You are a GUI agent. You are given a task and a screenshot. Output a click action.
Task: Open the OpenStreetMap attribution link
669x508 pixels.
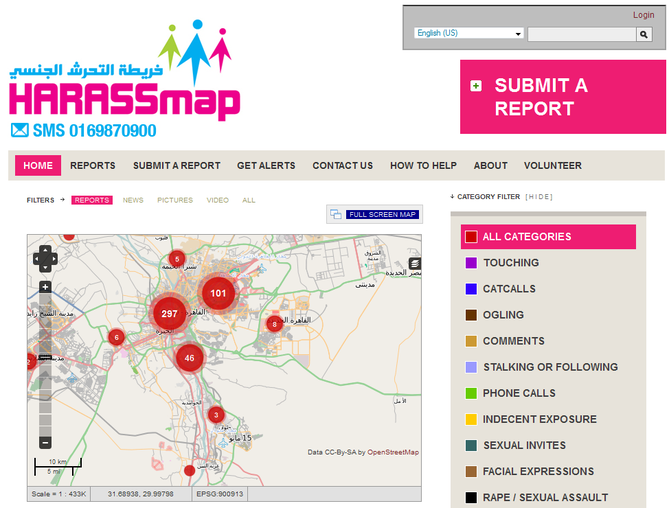click(393, 452)
